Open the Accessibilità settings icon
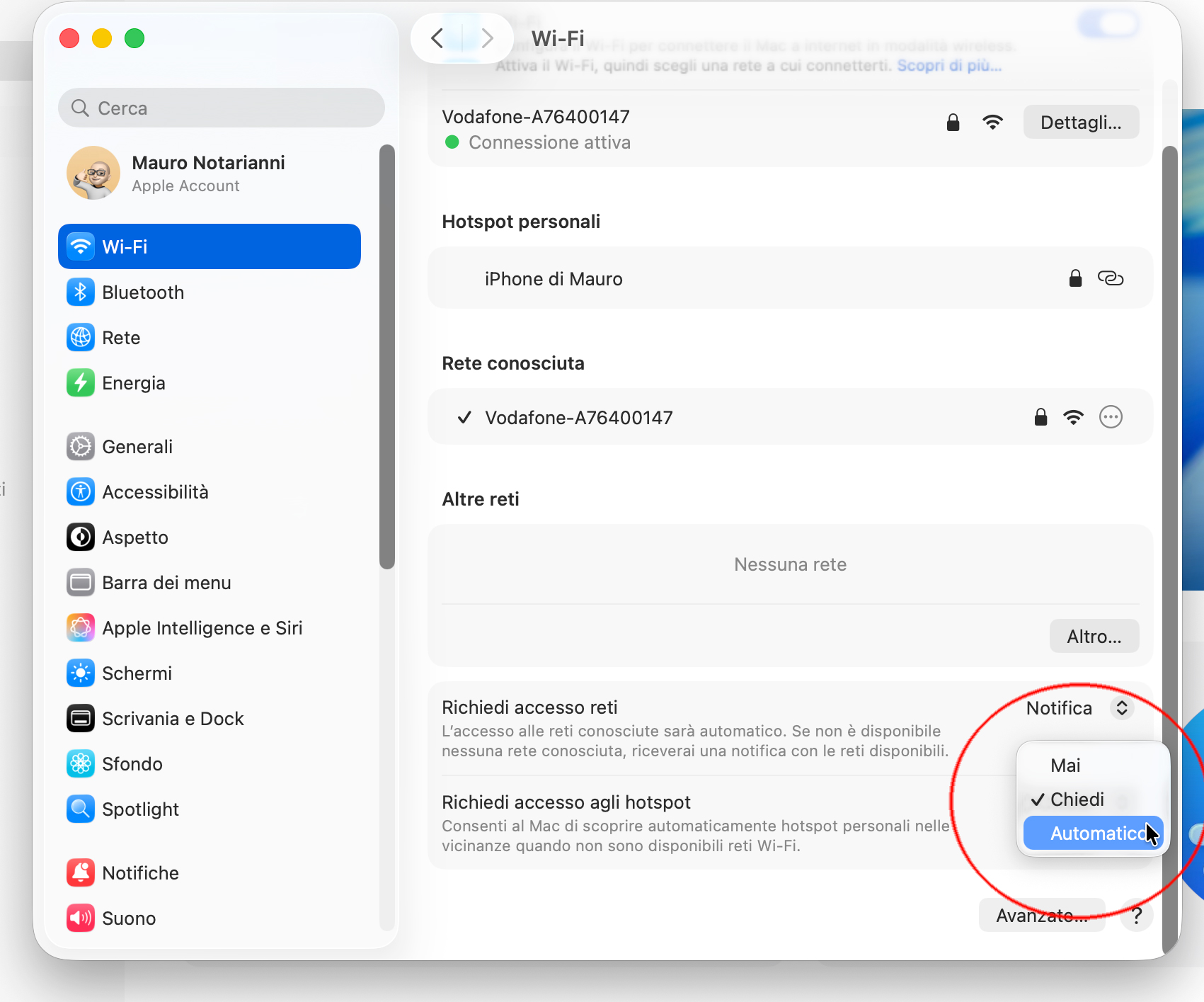 [x=81, y=491]
